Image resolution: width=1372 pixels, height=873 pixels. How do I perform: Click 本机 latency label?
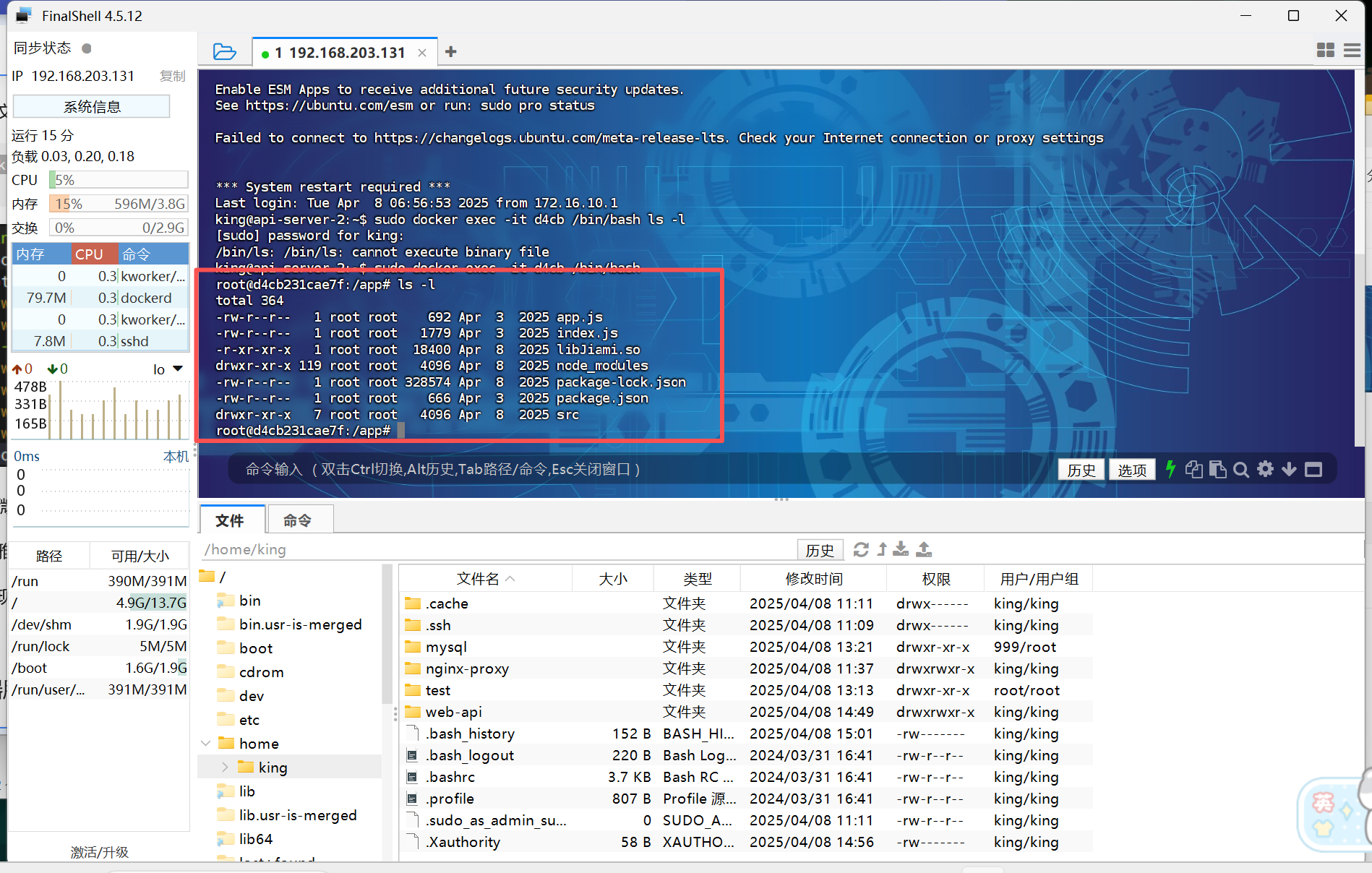tap(176, 457)
